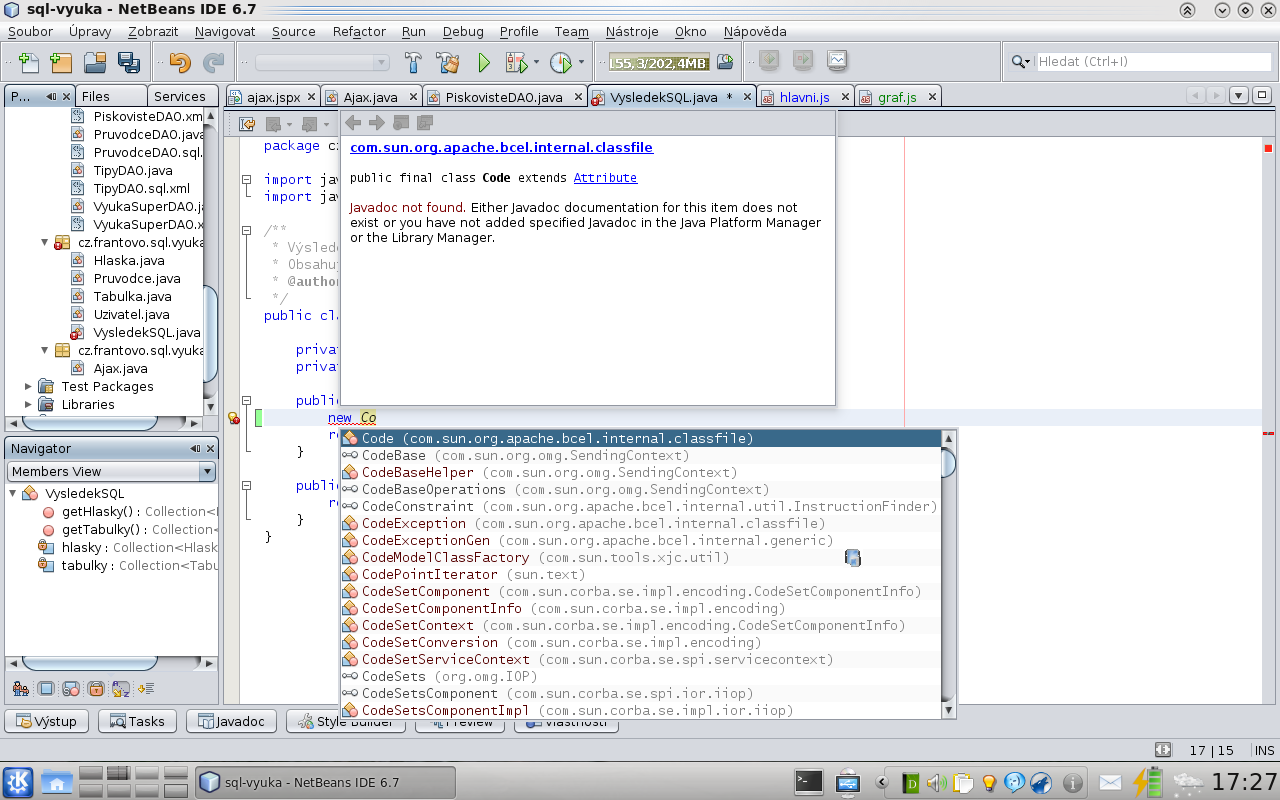
Task: Click the error lightbulb in editor gutter
Action: [x=233, y=418]
